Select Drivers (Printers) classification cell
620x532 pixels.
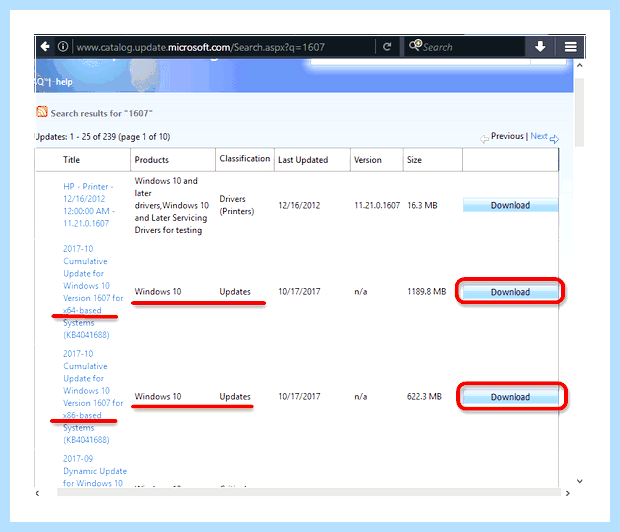[x=237, y=205]
